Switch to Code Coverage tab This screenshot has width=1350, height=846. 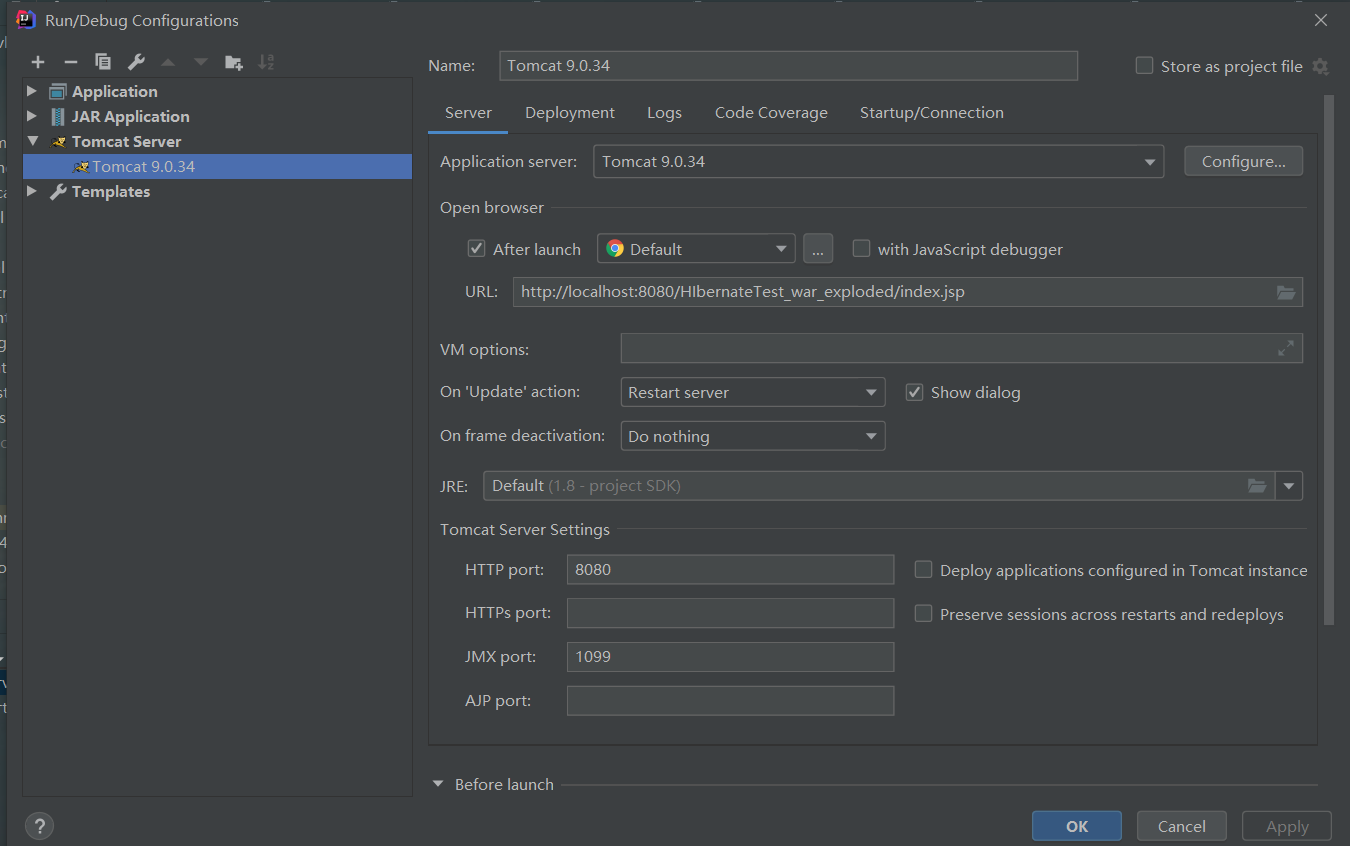click(x=771, y=113)
